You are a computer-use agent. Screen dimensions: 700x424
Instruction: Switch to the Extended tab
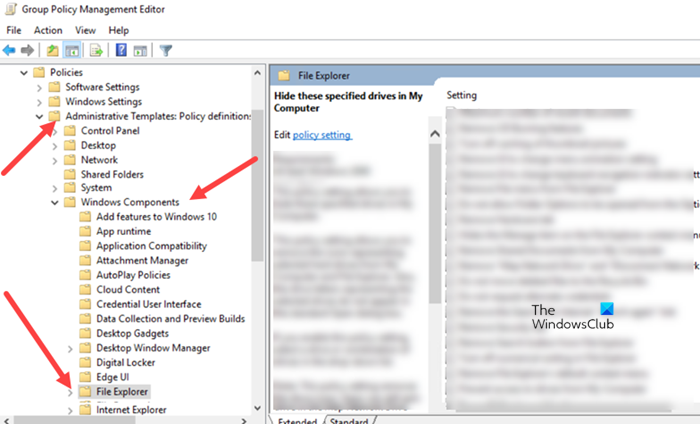pos(297,420)
